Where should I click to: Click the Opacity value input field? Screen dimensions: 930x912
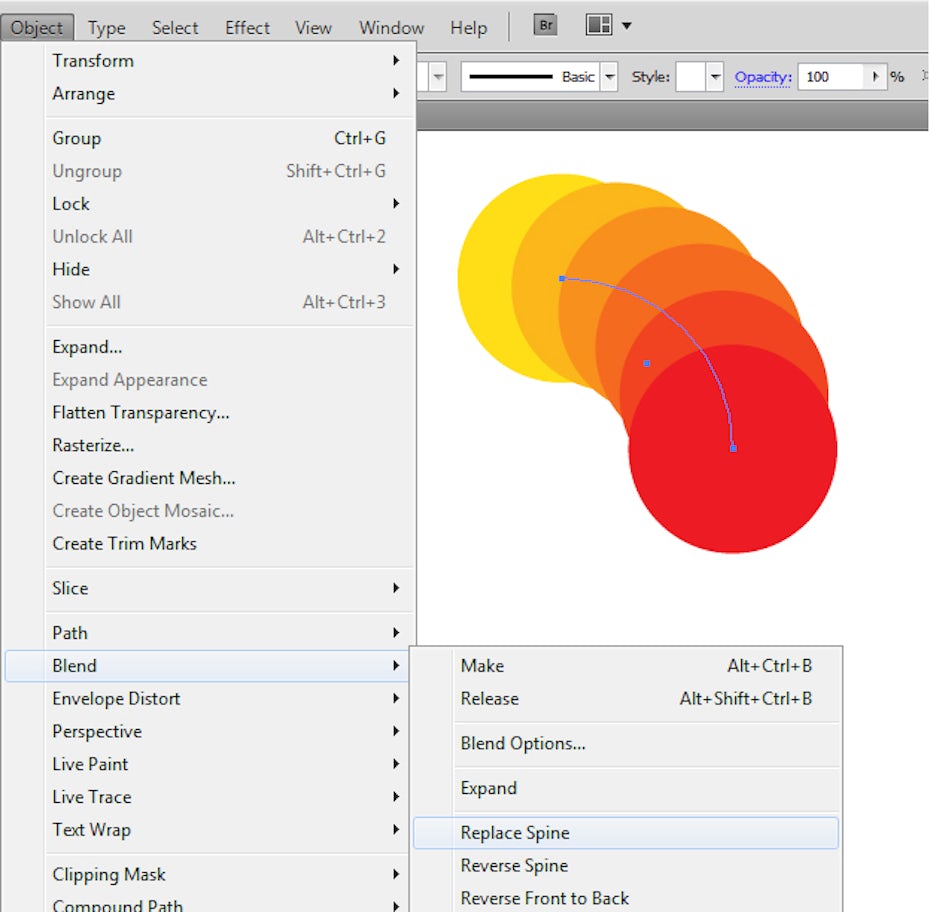(831, 77)
